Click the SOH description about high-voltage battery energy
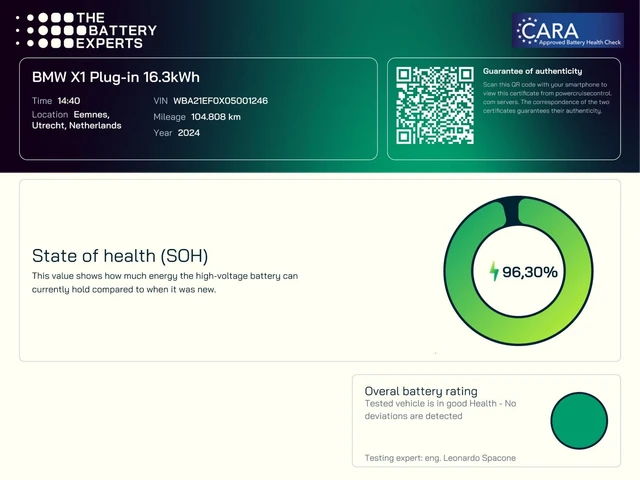 point(165,282)
